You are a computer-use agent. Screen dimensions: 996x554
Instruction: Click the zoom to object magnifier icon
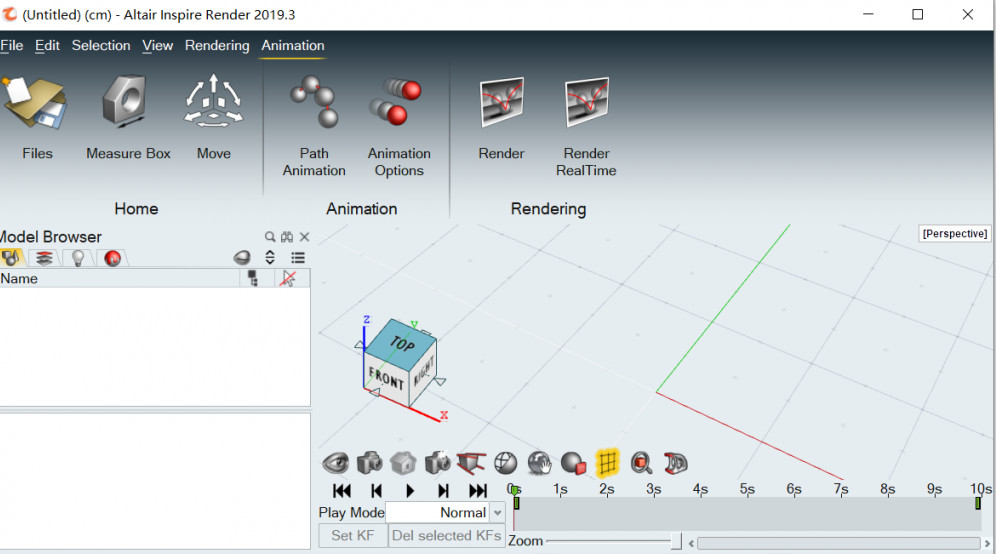[642, 463]
